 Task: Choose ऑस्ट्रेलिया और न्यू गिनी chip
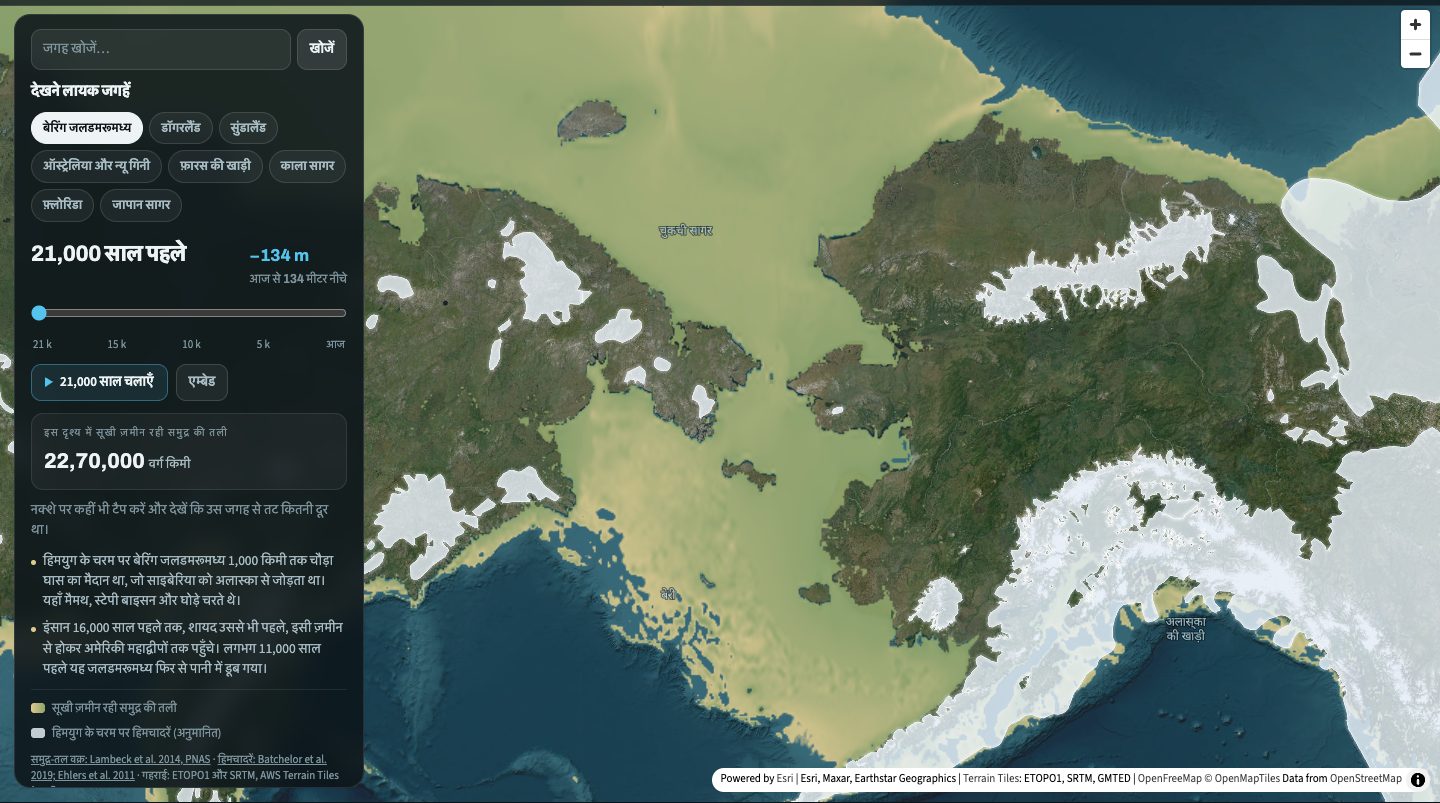tap(96, 165)
